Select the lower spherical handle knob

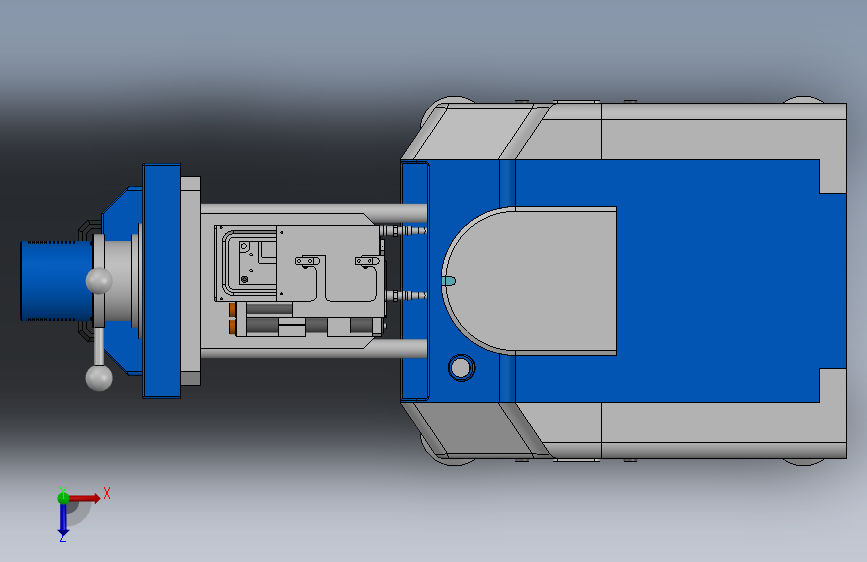(x=99, y=378)
